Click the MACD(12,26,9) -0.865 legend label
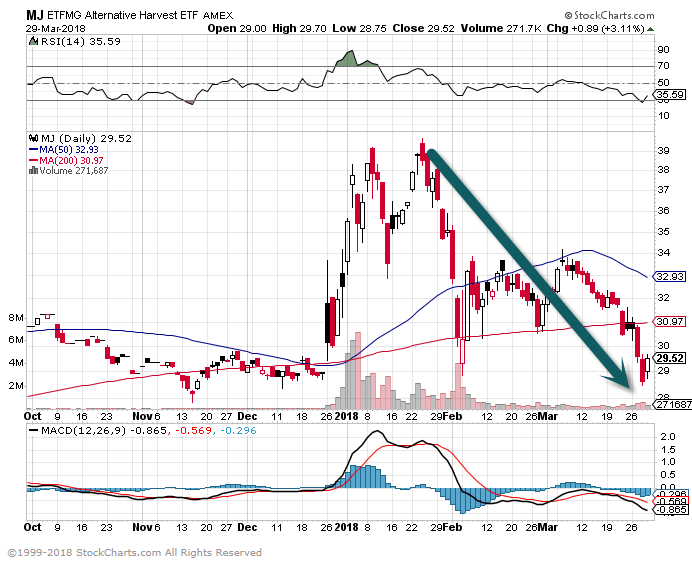This screenshot has height=570, width=692. [x=104, y=431]
